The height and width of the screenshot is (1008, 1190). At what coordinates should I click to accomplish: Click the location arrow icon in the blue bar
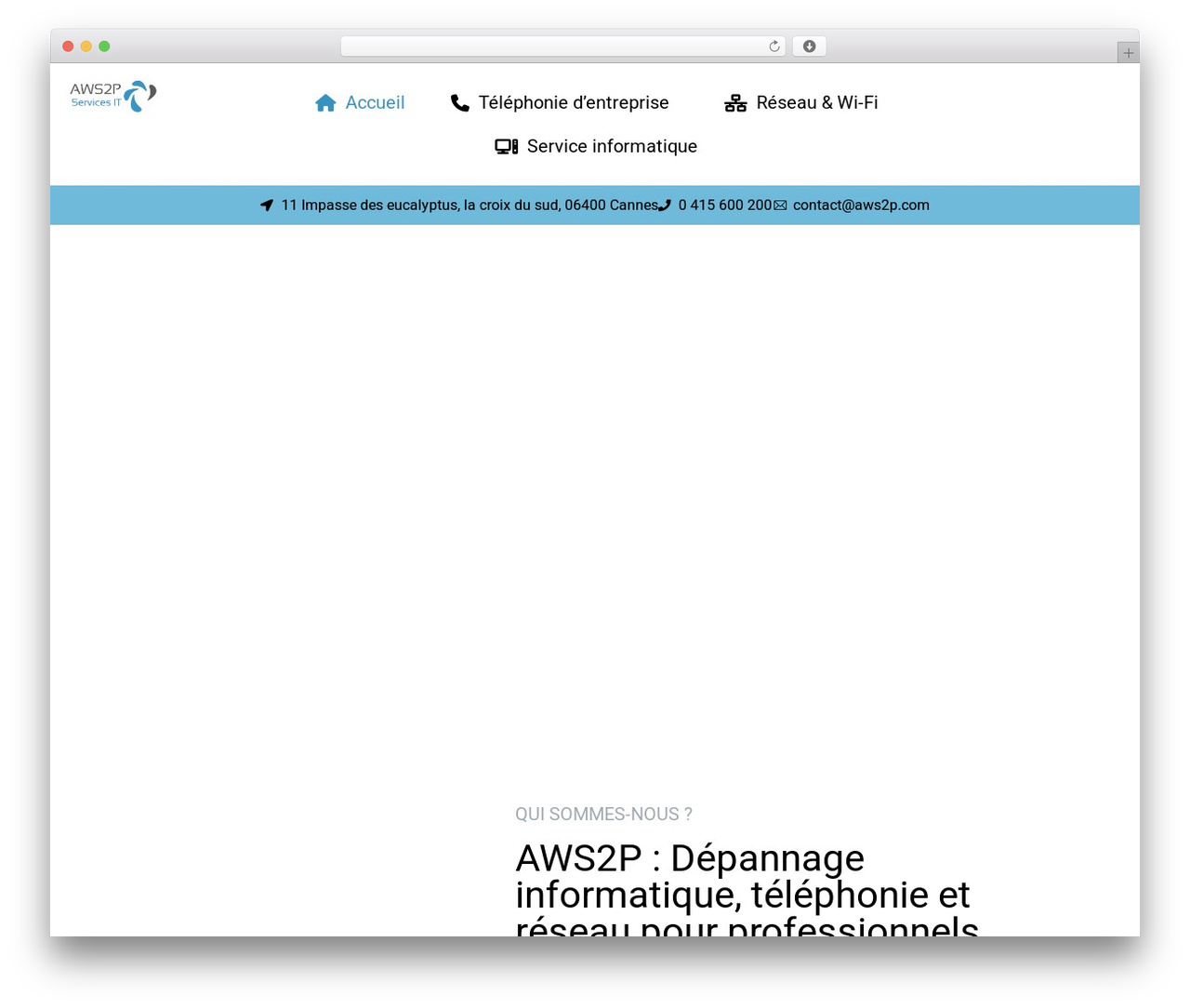pyautogui.click(x=267, y=206)
